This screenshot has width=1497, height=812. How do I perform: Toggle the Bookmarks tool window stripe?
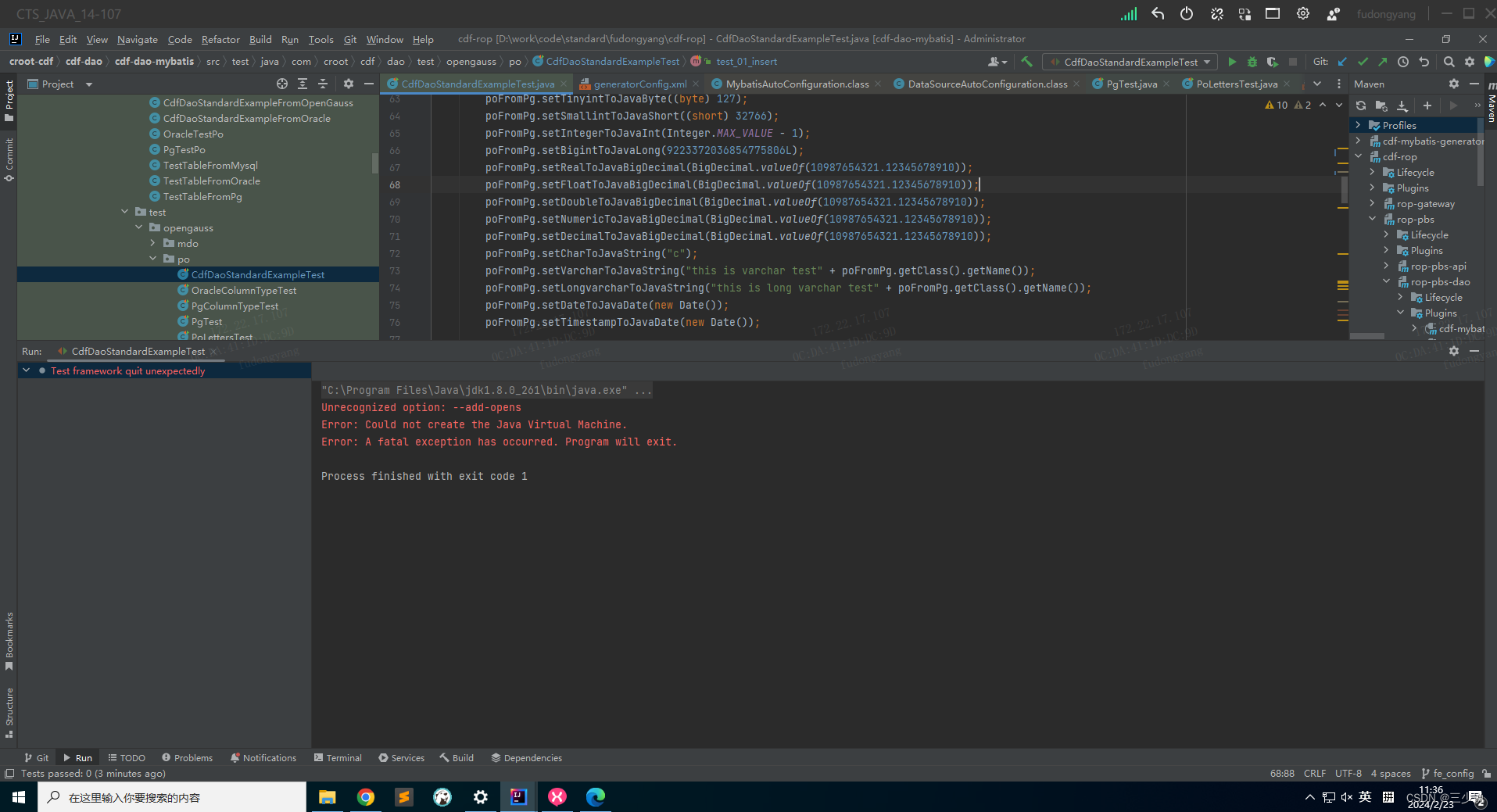(x=9, y=640)
